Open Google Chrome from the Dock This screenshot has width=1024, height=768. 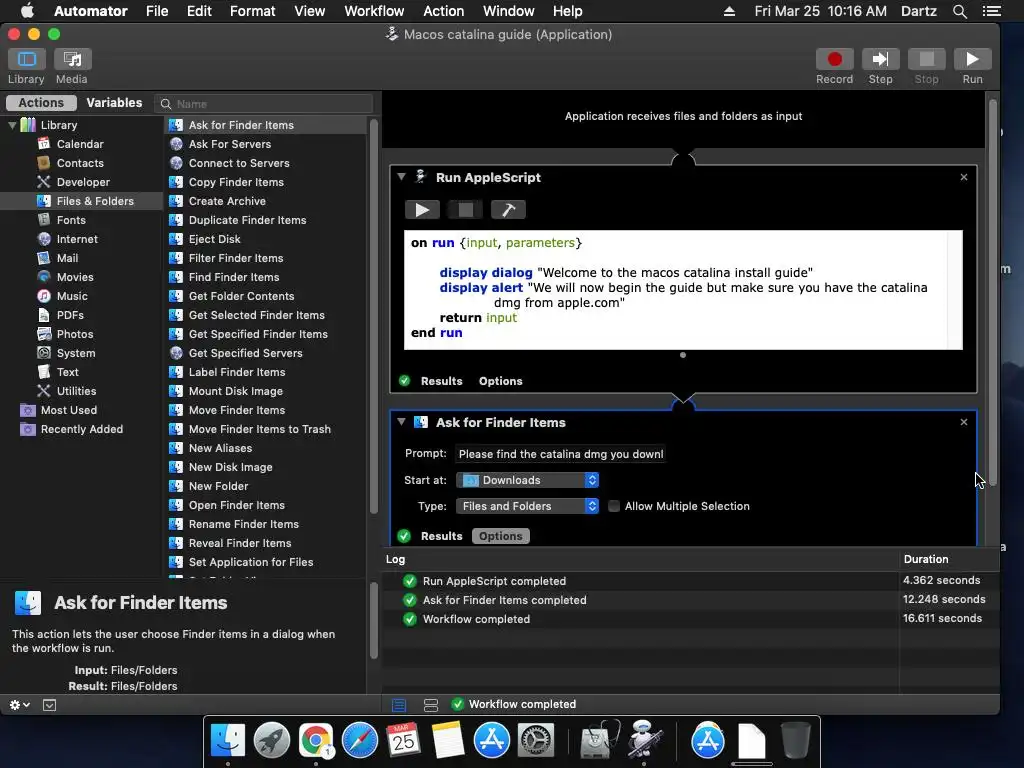tap(315, 741)
